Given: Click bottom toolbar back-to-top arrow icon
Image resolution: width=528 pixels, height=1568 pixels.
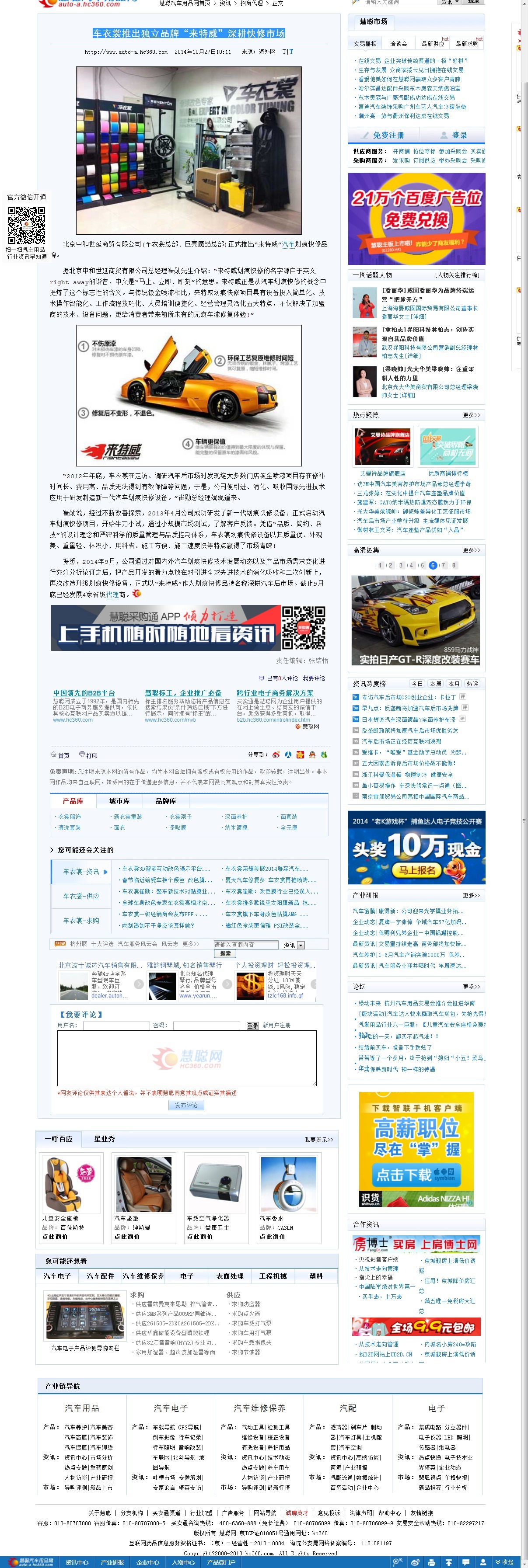Looking at the screenshot, I should 448,1562.
